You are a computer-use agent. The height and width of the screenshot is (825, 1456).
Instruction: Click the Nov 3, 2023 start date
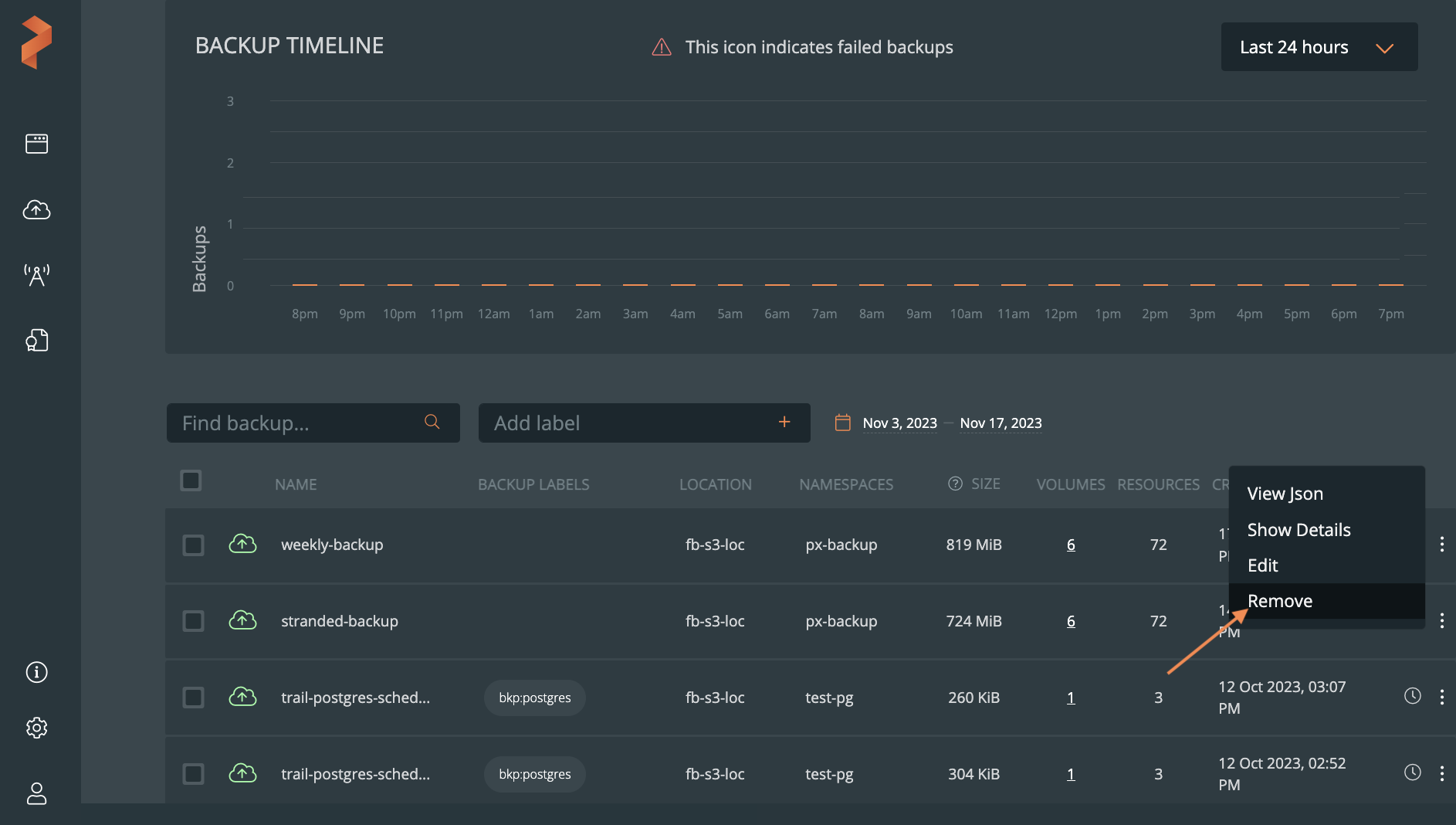[x=899, y=423]
